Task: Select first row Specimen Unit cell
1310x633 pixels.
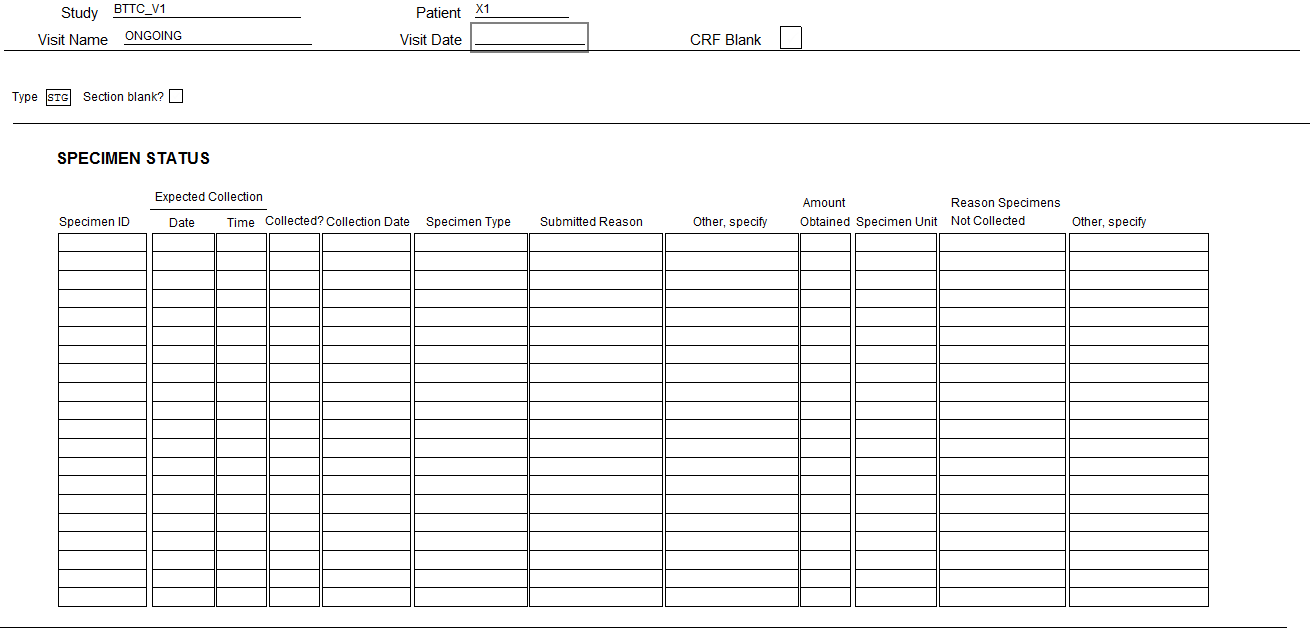Action: click(895, 242)
